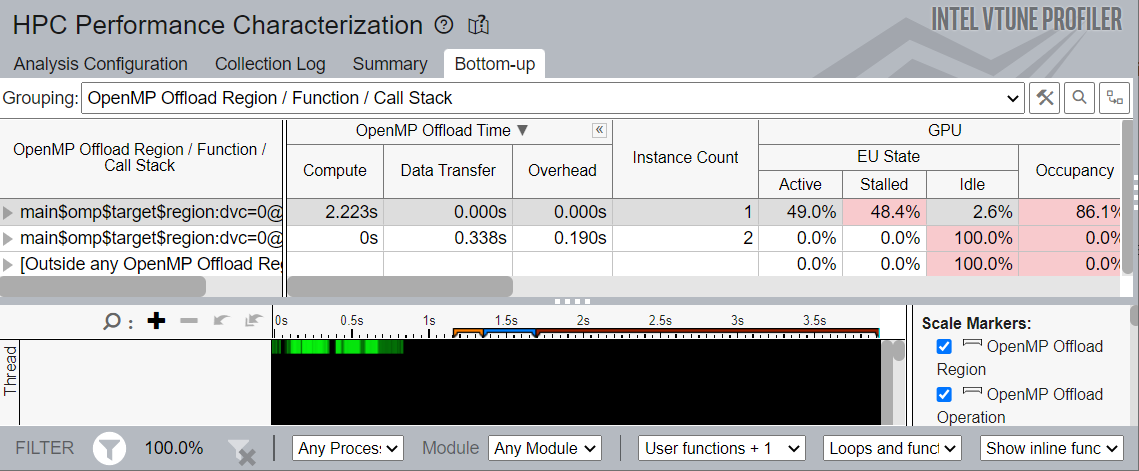The width and height of the screenshot is (1139, 471).
Task: Click the blue offload operation timeline marker
Action: 509,333
